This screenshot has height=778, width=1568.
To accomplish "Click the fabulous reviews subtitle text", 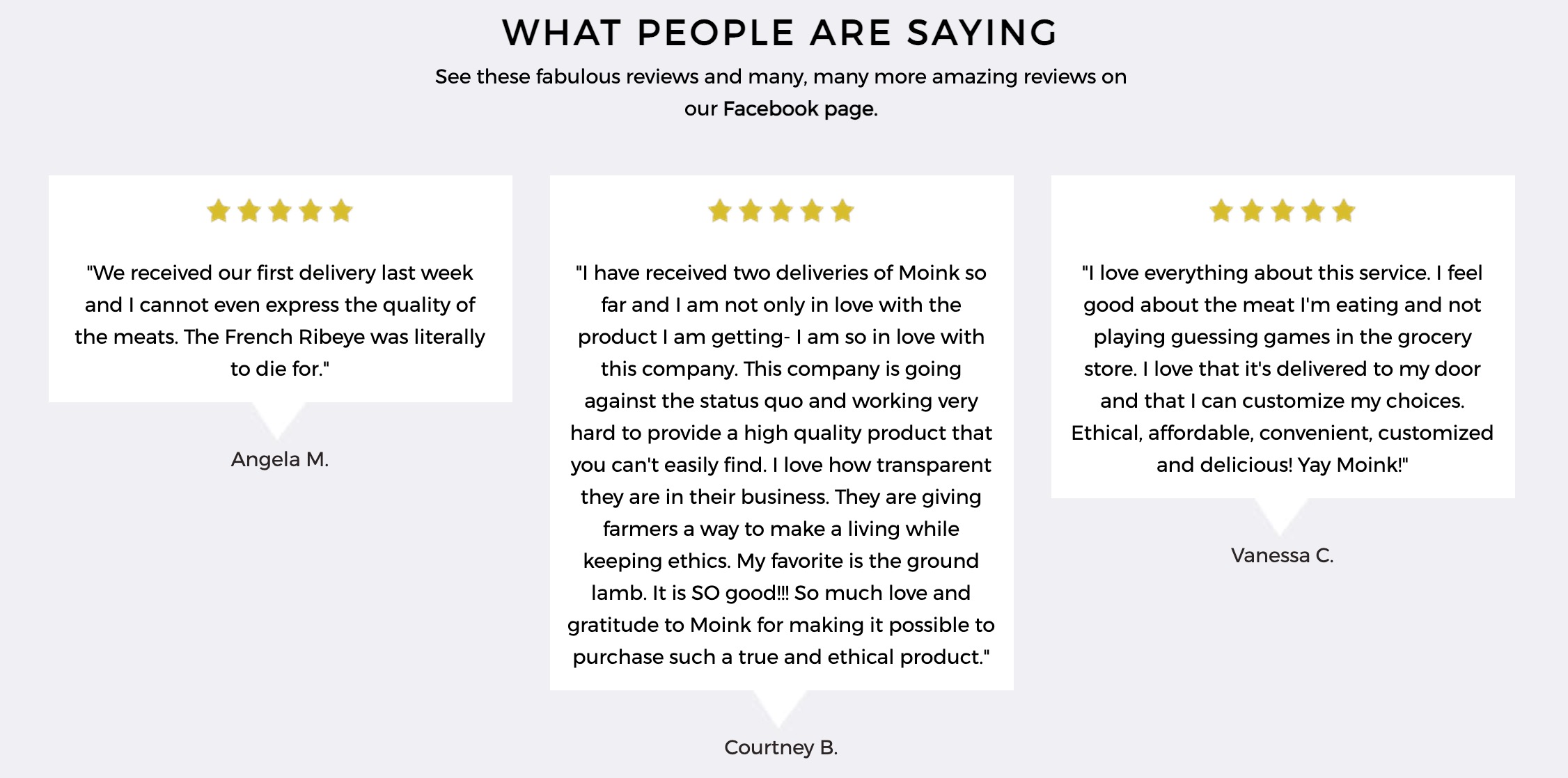I will [x=781, y=93].
